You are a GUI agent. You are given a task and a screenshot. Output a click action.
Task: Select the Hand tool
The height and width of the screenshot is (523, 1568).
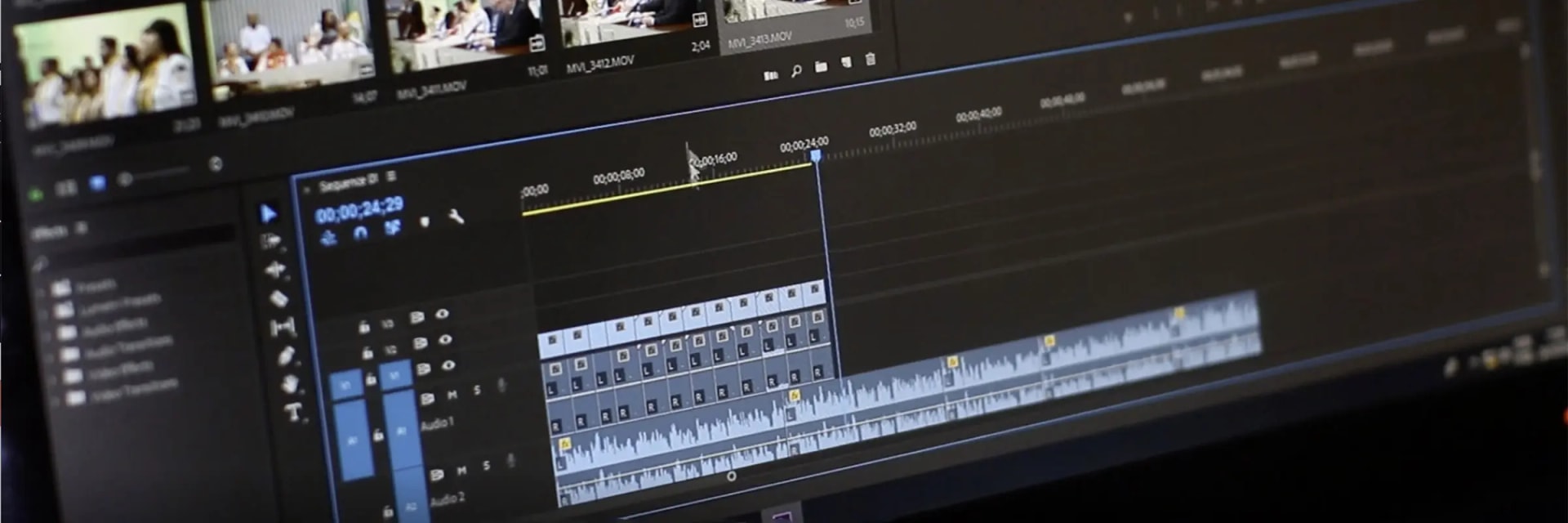[290, 382]
